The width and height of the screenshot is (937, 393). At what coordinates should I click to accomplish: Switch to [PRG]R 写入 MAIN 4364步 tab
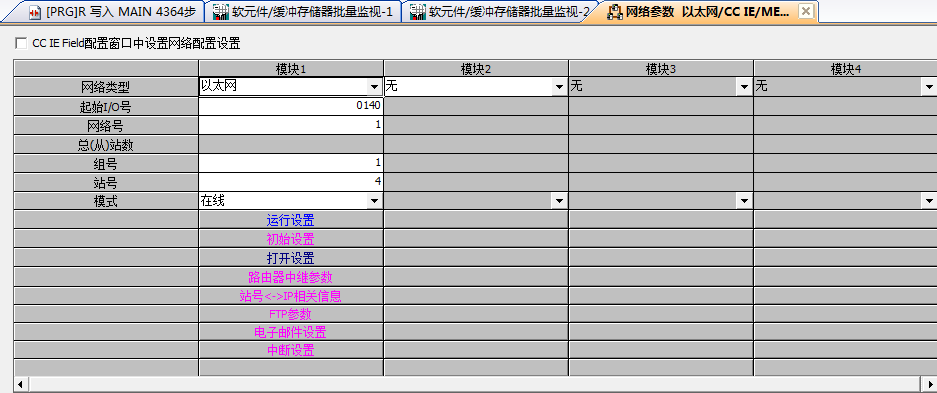[111, 11]
